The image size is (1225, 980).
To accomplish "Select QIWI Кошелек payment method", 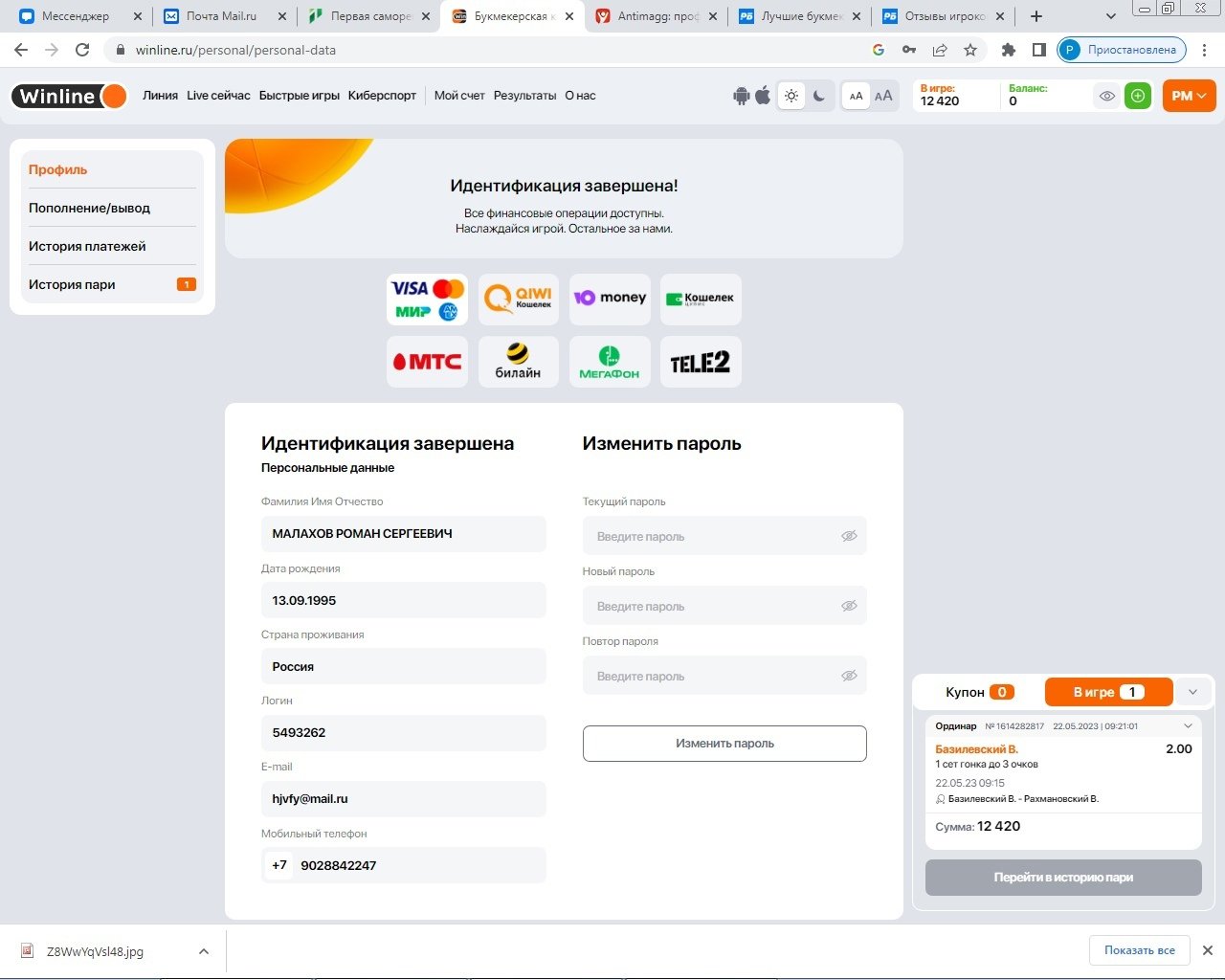I will pos(518,299).
